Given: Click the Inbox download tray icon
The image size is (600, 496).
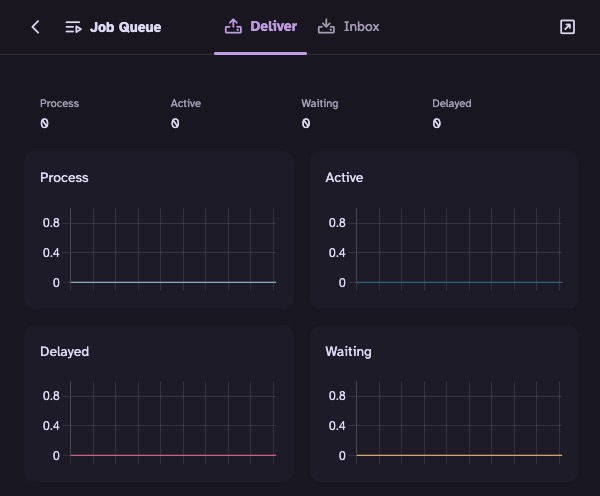Looking at the screenshot, I should 326,26.
